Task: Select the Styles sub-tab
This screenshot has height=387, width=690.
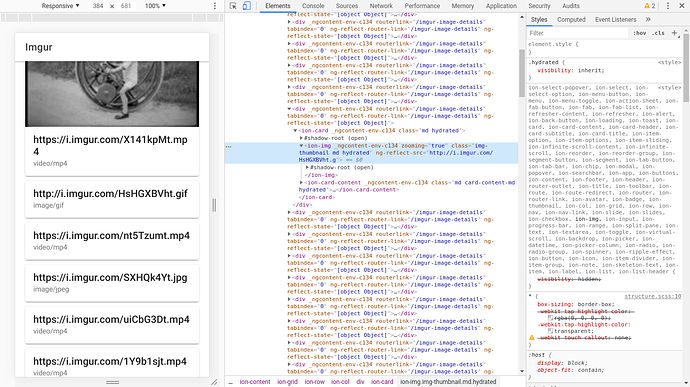Action: [539, 19]
